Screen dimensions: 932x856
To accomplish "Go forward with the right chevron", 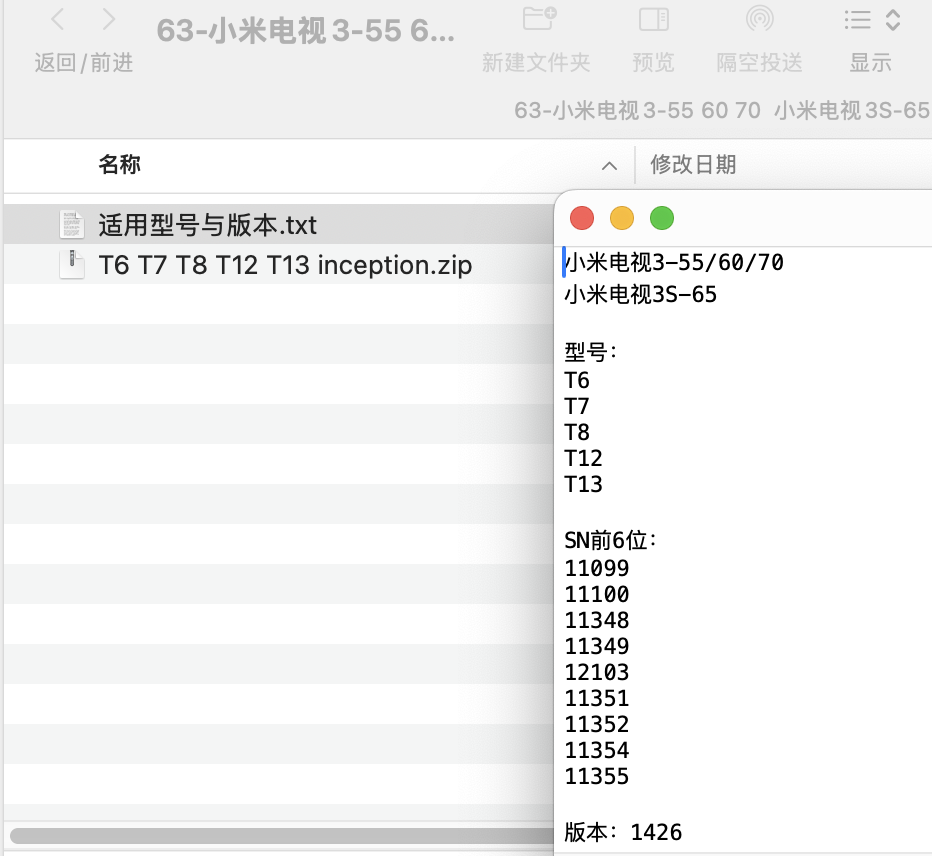I will [108, 19].
